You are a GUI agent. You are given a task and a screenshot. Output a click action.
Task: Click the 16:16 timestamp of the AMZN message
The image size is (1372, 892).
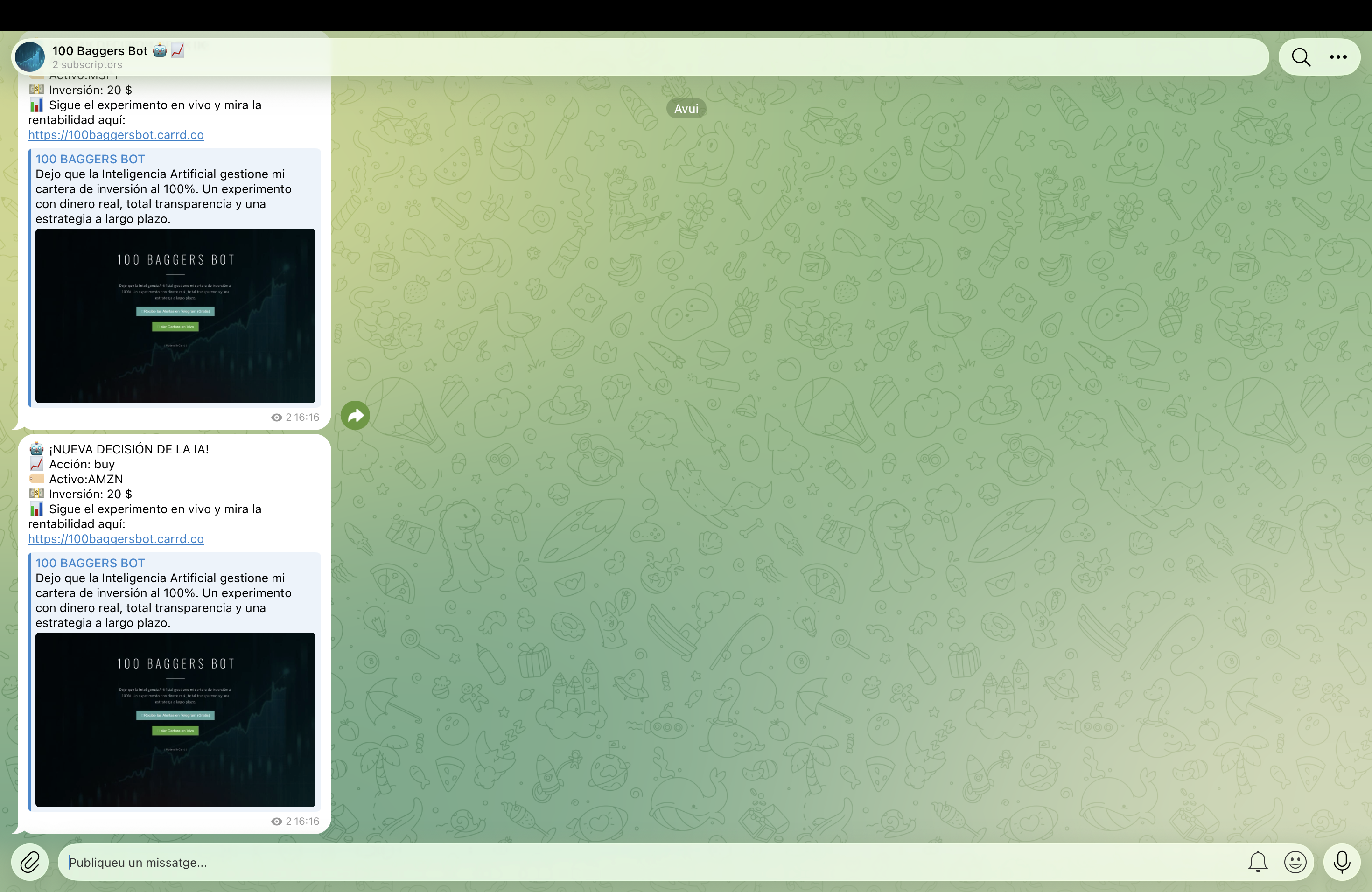[x=307, y=822]
